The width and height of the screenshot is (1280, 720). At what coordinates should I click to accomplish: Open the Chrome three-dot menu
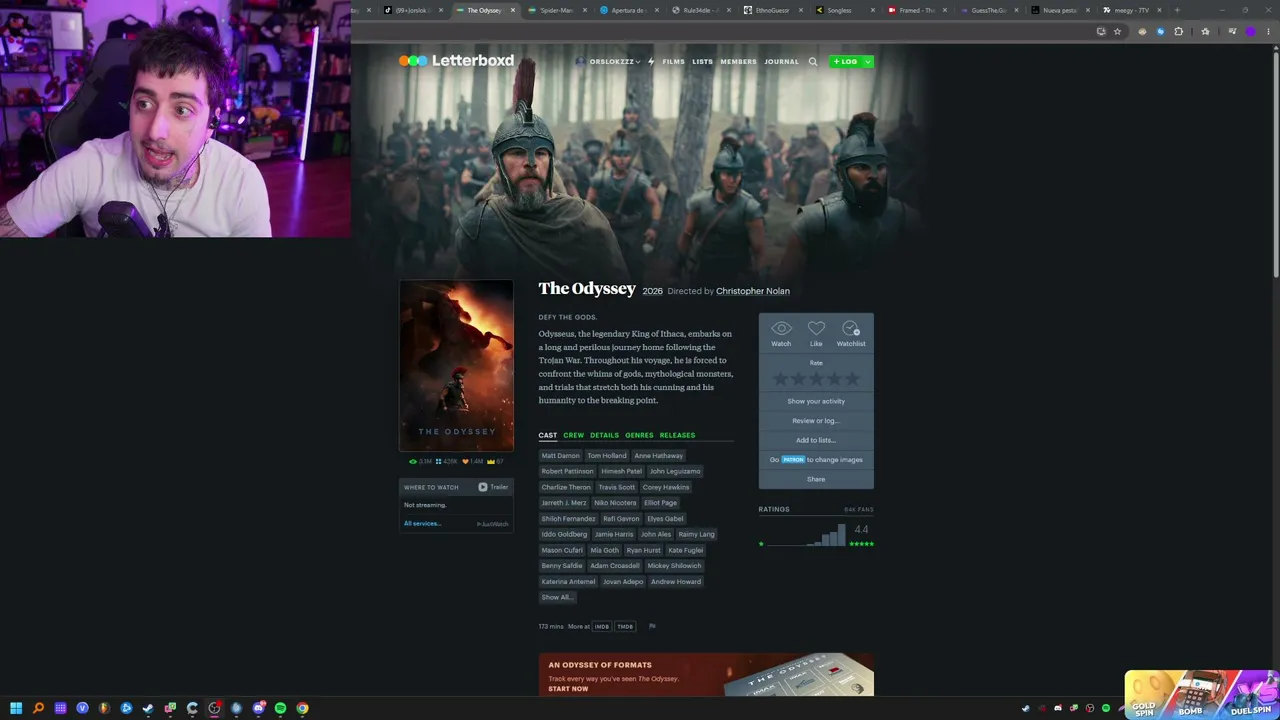click(1269, 31)
